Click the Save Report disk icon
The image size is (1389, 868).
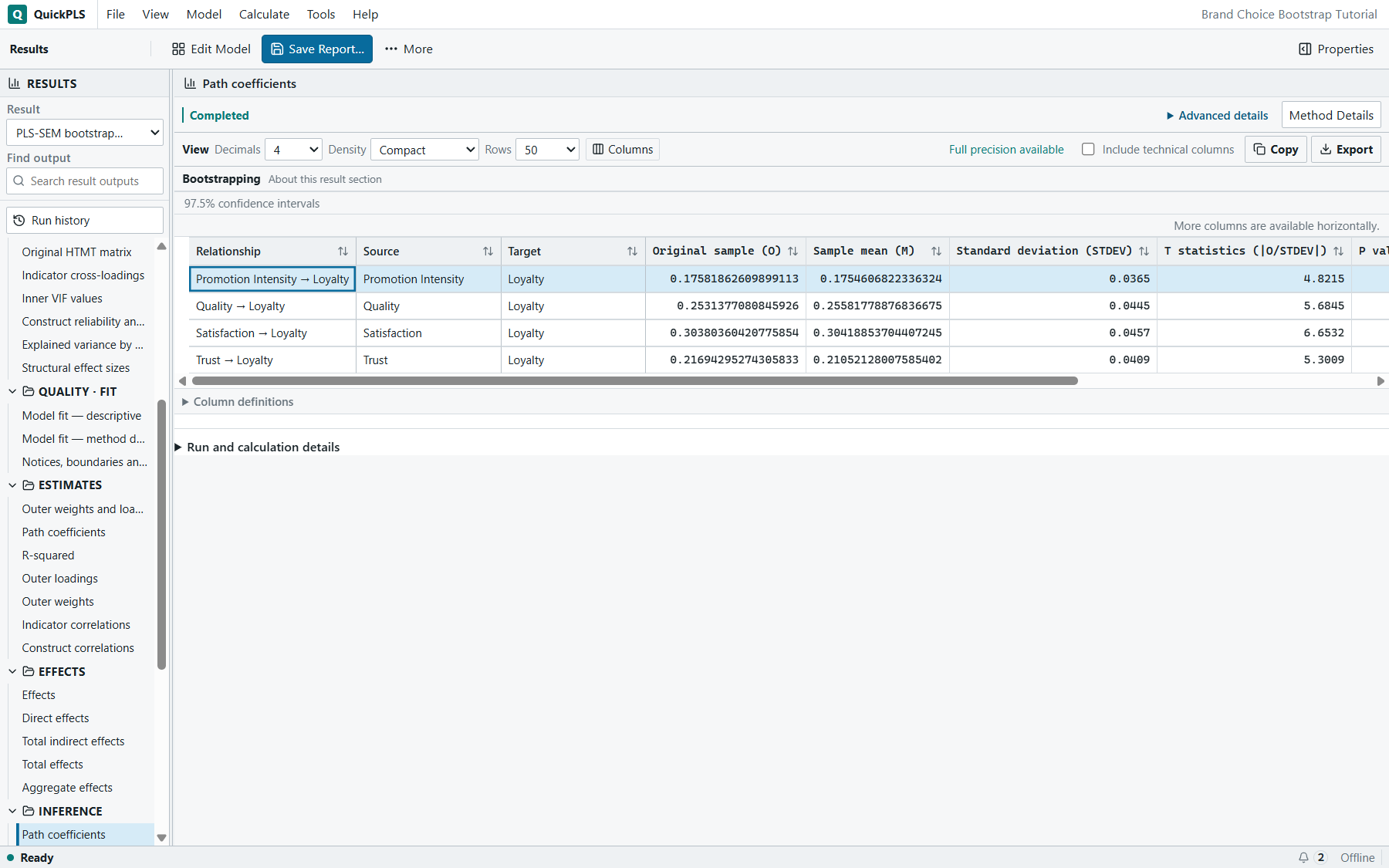(x=277, y=49)
